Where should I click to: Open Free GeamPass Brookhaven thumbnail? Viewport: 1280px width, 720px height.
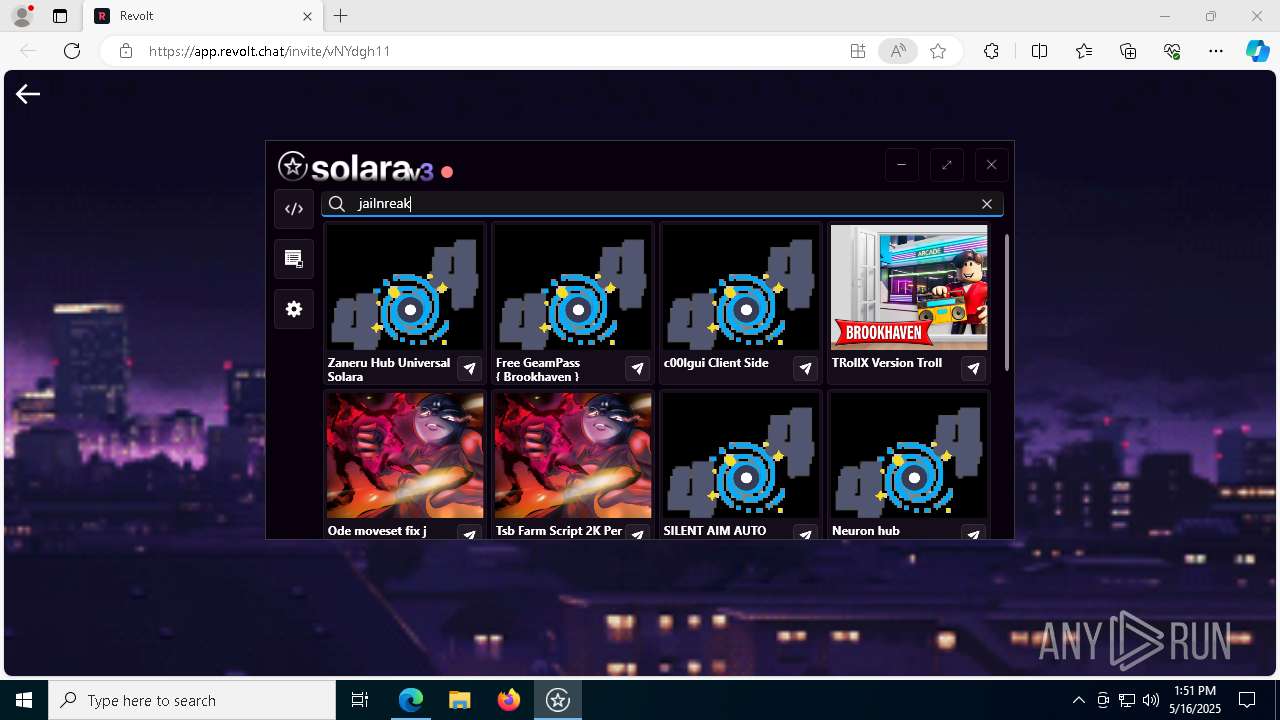click(x=573, y=288)
